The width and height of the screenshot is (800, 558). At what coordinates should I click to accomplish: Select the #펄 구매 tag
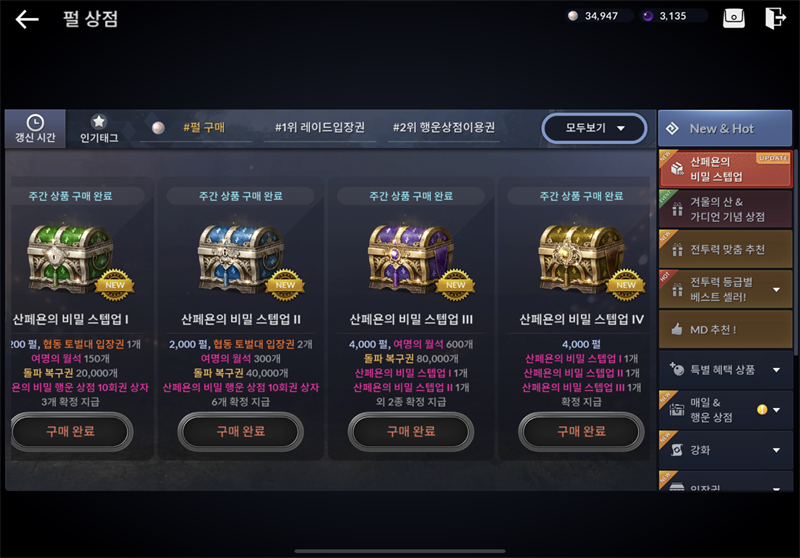pyautogui.click(x=204, y=128)
